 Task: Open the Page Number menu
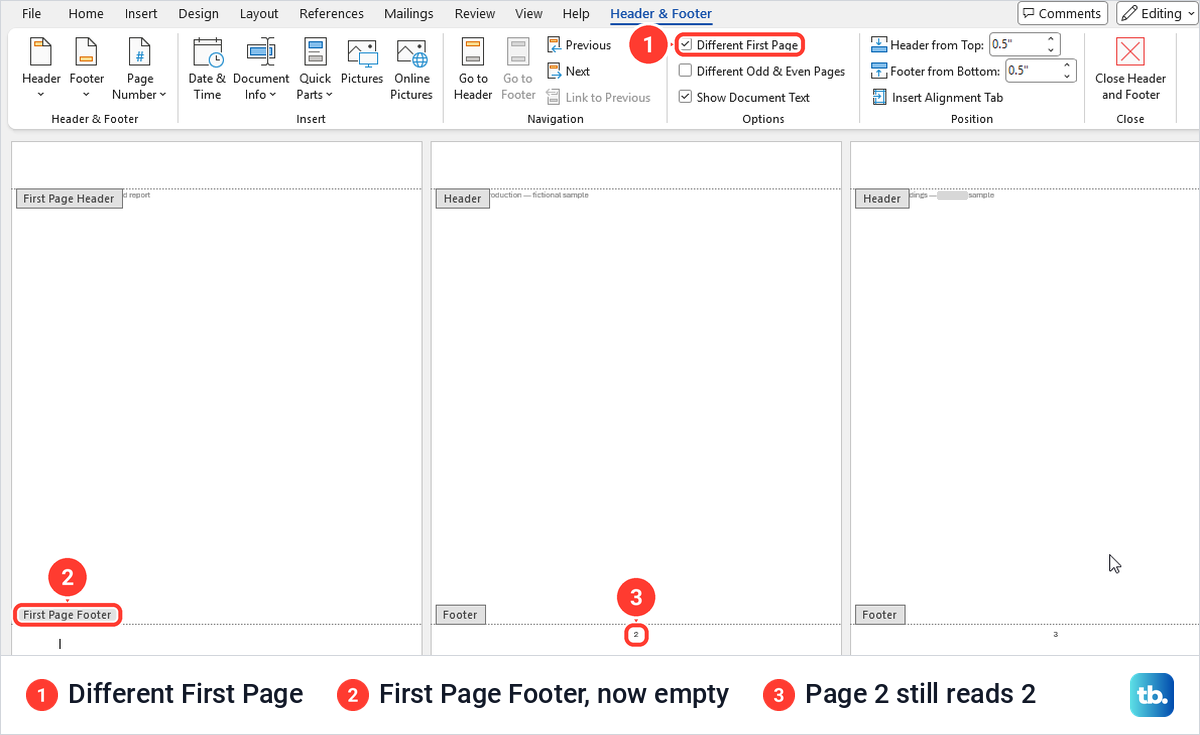140,69
